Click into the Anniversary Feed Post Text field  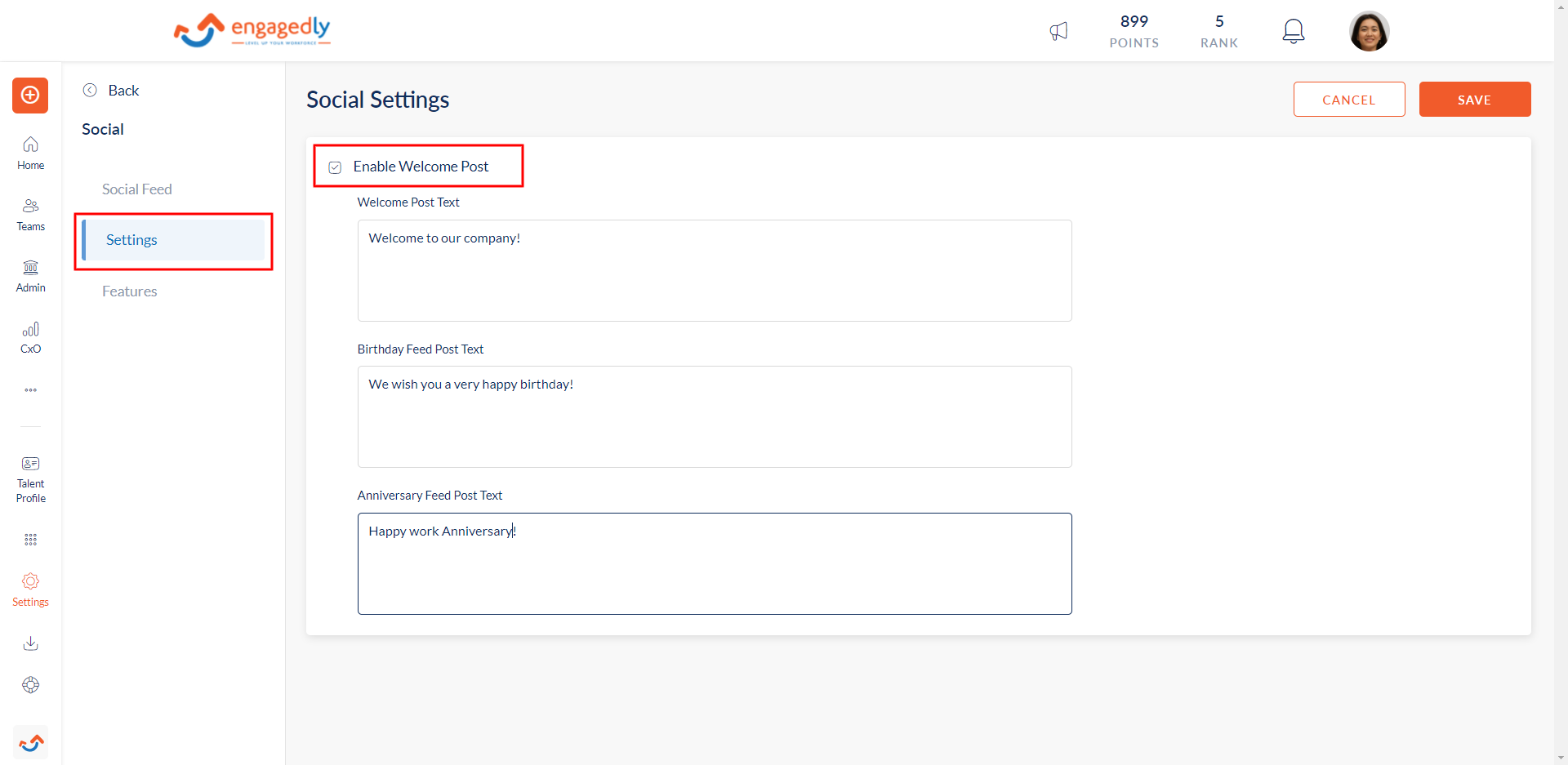coord(715,563)
